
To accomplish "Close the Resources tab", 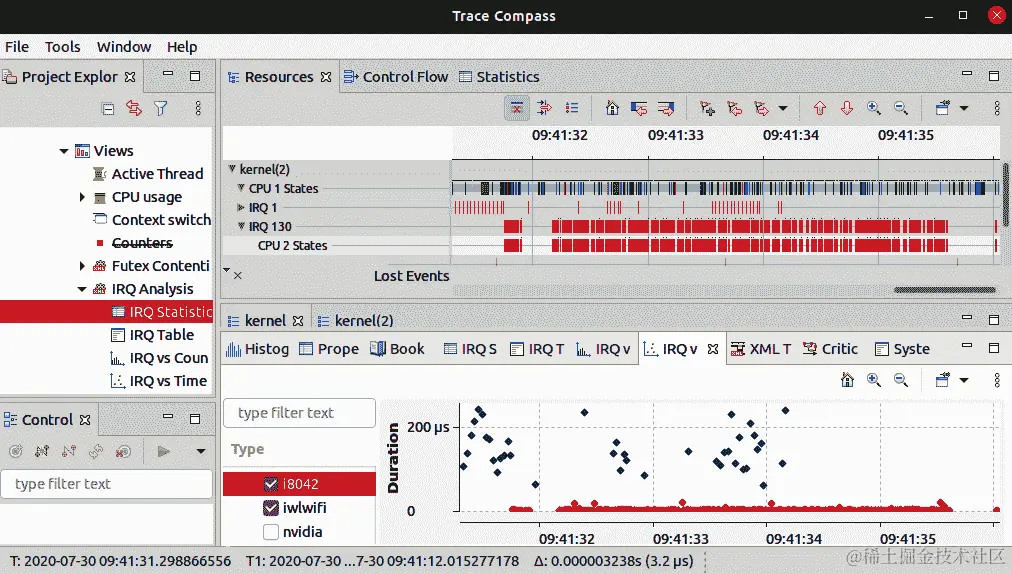I will [x=326, y=77].
